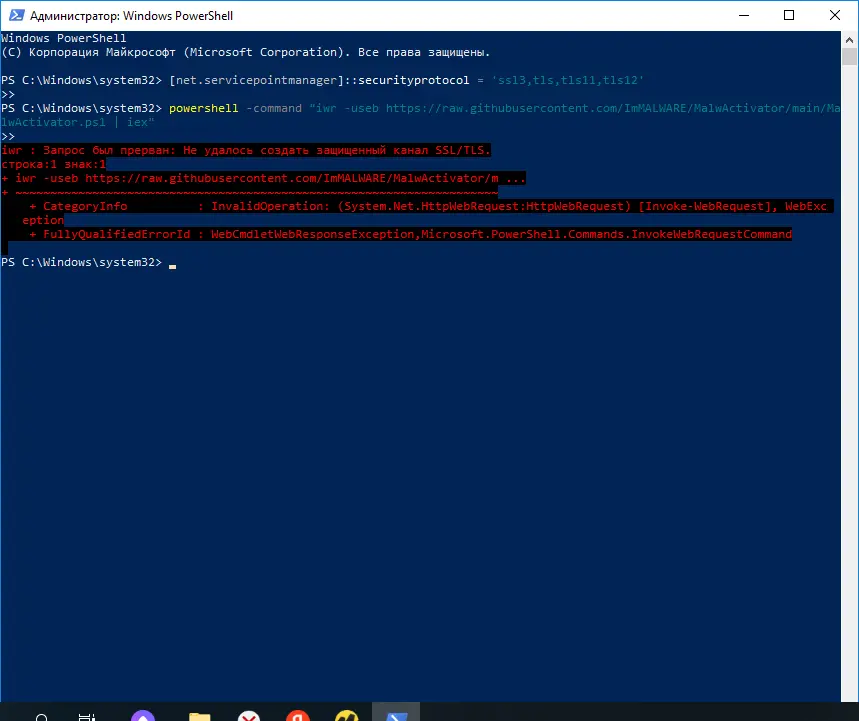This screenshot has height=721, width=859.
Task: Click the Microsoft Corporation copyright line
Action: [245, 53]
